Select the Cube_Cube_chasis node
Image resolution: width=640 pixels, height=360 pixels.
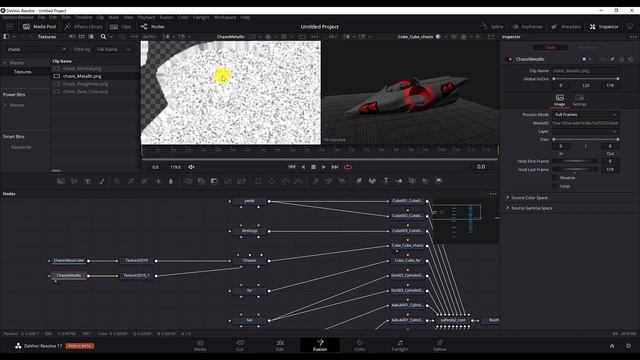tap(408, 246)
